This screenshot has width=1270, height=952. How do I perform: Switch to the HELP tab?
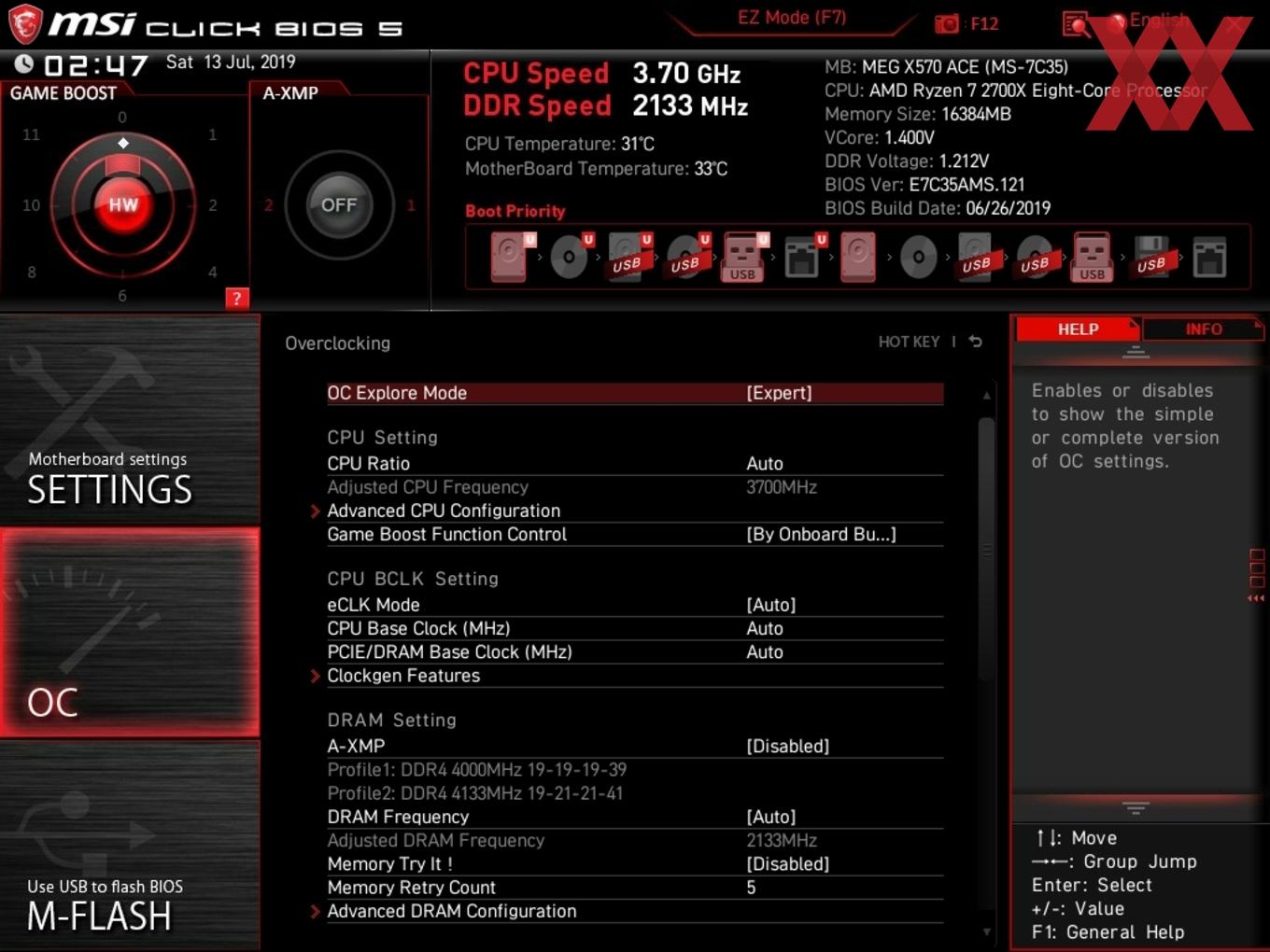1078,329
